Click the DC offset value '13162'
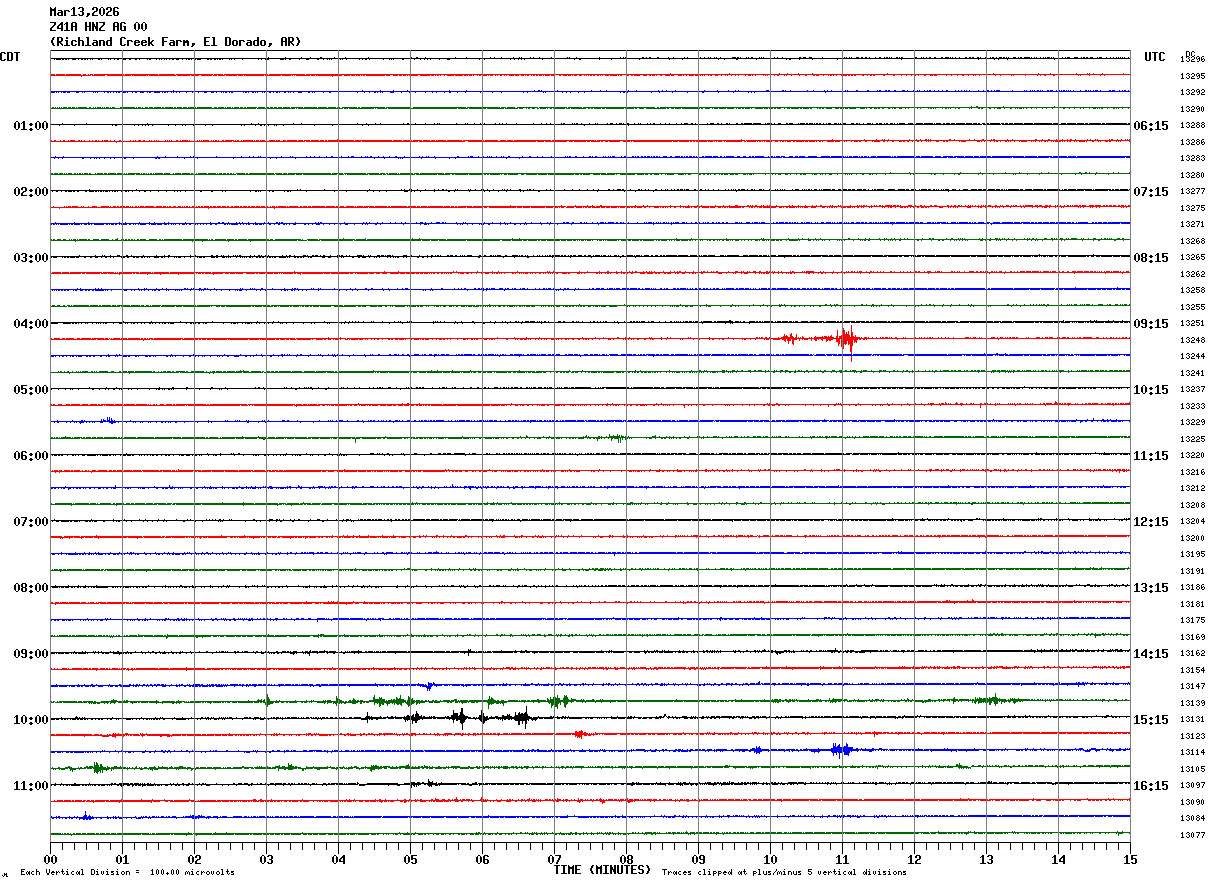 point(1192,654)
